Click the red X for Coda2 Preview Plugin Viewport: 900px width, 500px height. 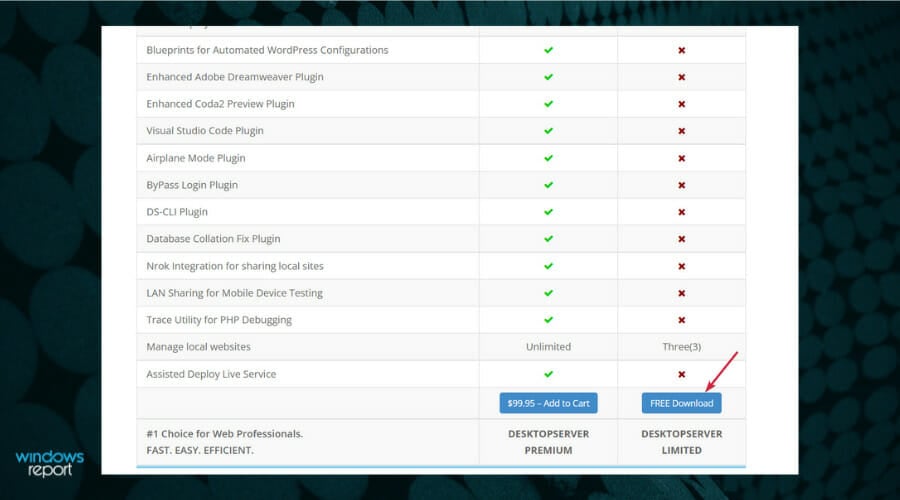(681, 104)
